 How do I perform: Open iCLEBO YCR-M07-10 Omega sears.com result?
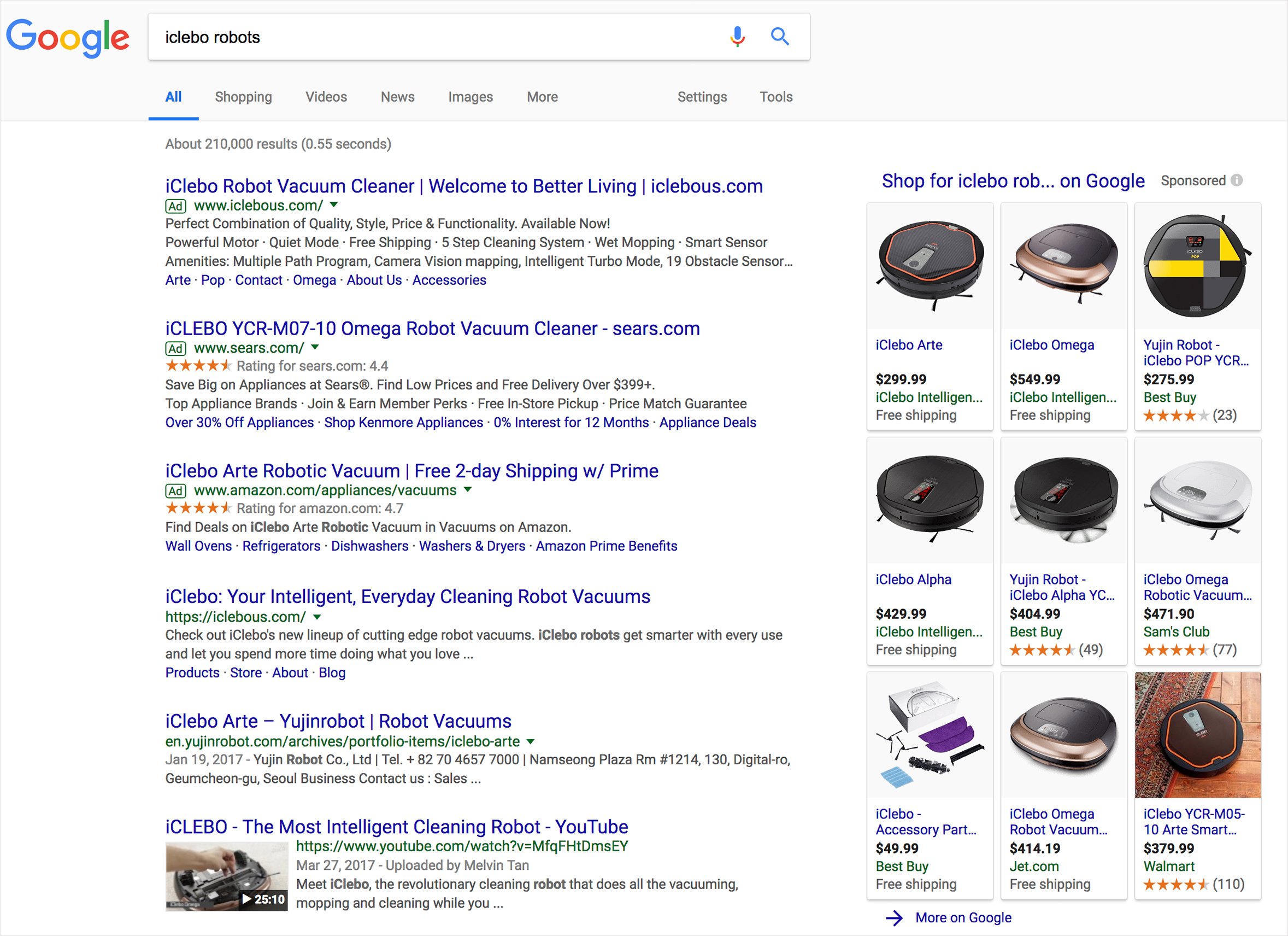(432, 329)
